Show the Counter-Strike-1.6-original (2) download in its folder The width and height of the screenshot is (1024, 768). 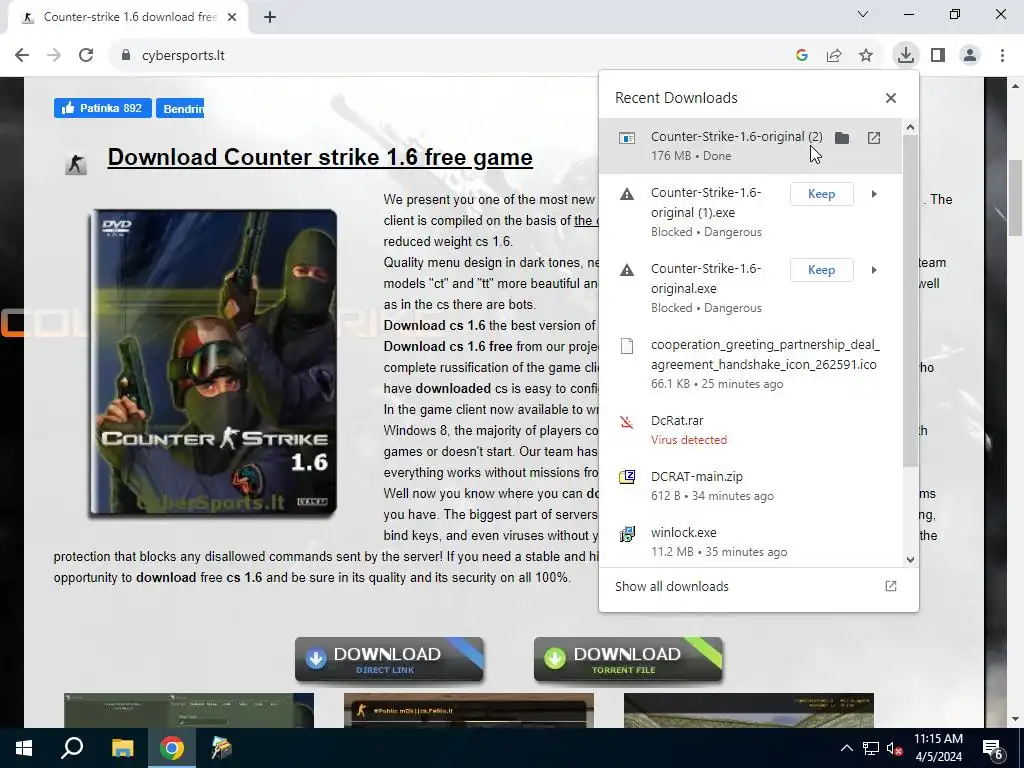click(x=842, y=138)
